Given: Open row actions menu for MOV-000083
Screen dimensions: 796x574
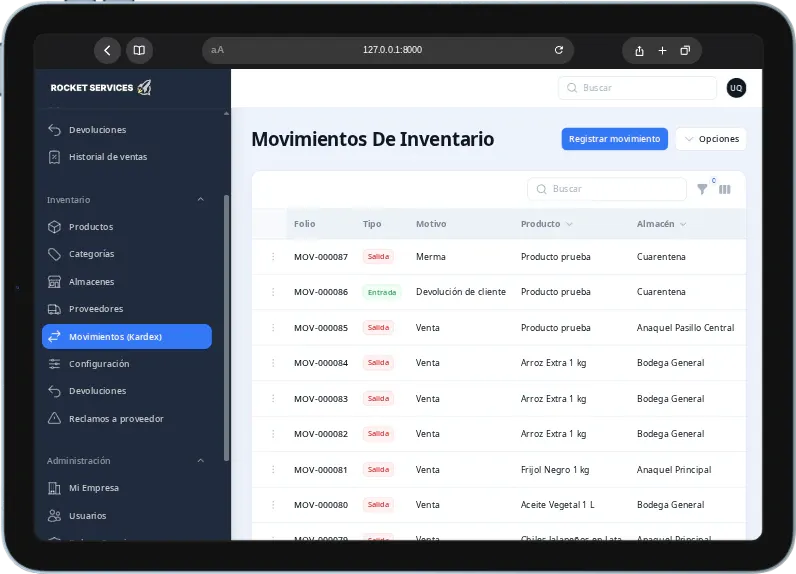Looking at the screenshot, I should tap(273, 399).
